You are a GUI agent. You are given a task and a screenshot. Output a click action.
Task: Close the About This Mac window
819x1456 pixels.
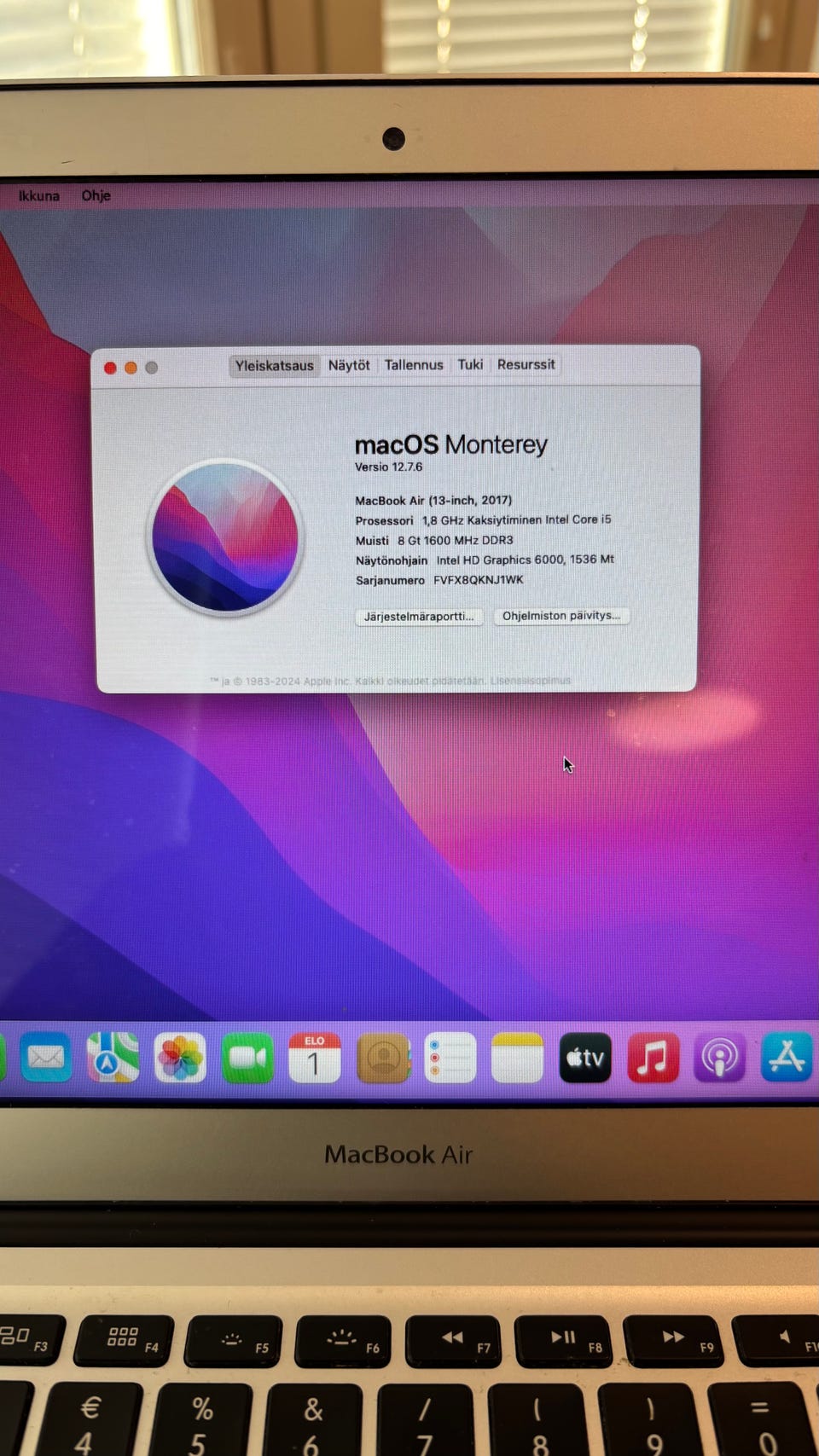coord(110,368)
